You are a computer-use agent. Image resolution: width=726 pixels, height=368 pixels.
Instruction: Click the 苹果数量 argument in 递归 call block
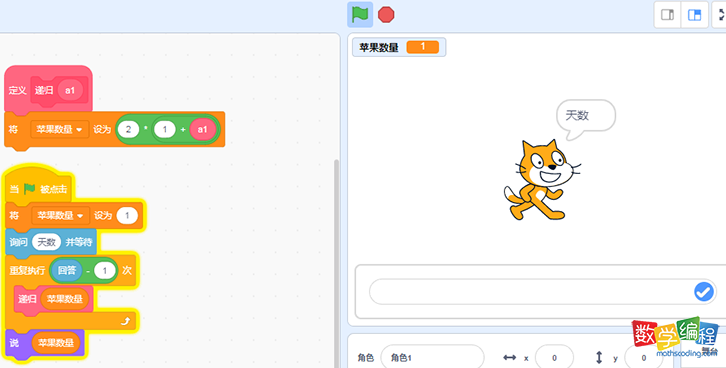point(64,299)
